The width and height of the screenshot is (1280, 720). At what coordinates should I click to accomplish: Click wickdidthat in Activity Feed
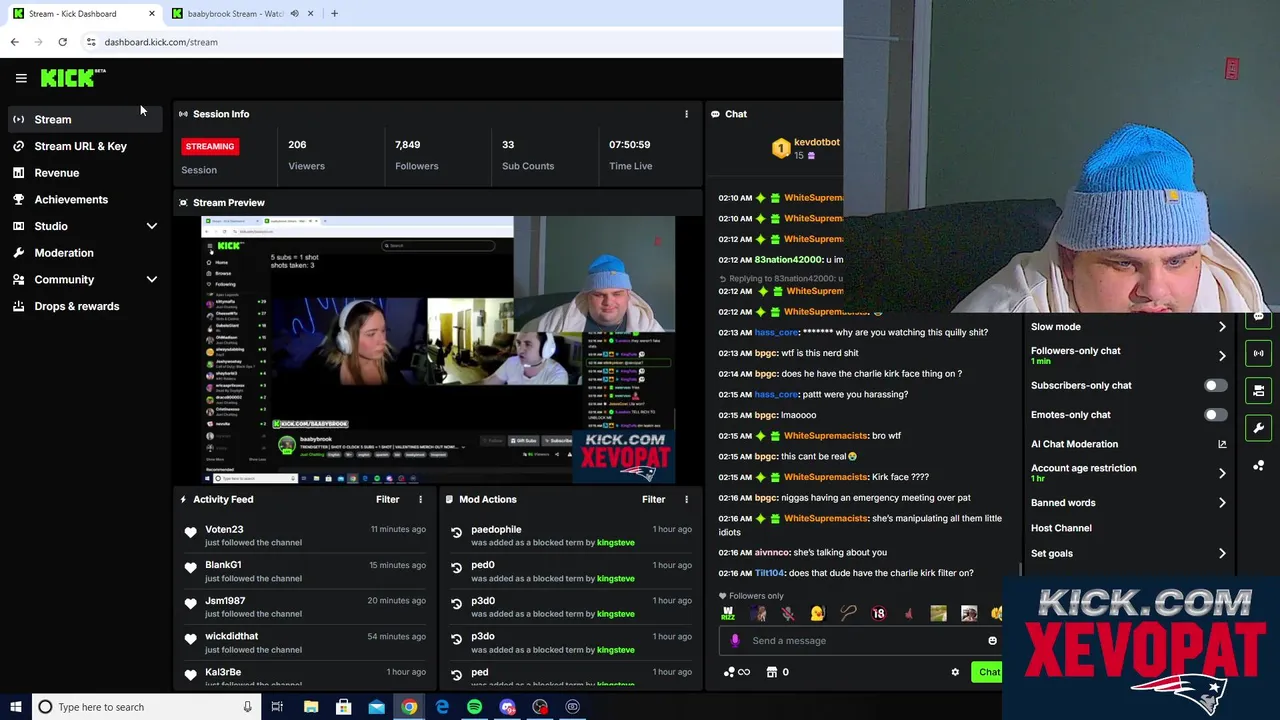click(x=231, y=636)
